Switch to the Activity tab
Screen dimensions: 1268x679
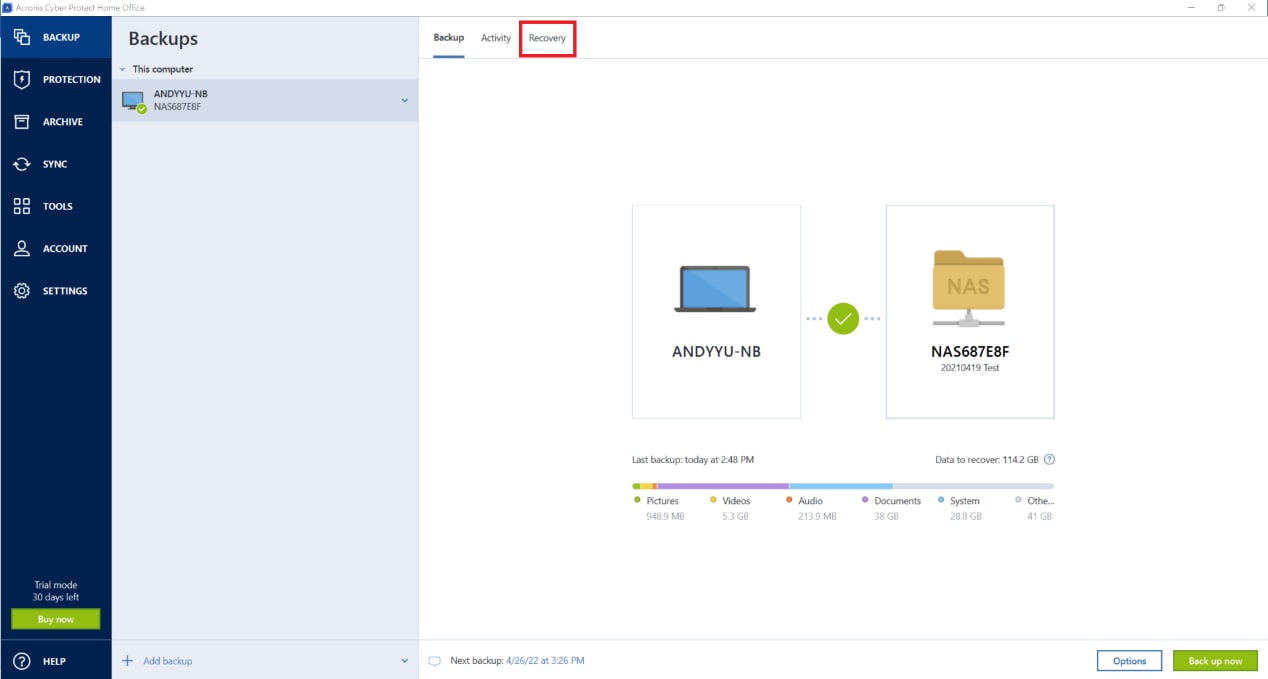click(x=496, y=38)
